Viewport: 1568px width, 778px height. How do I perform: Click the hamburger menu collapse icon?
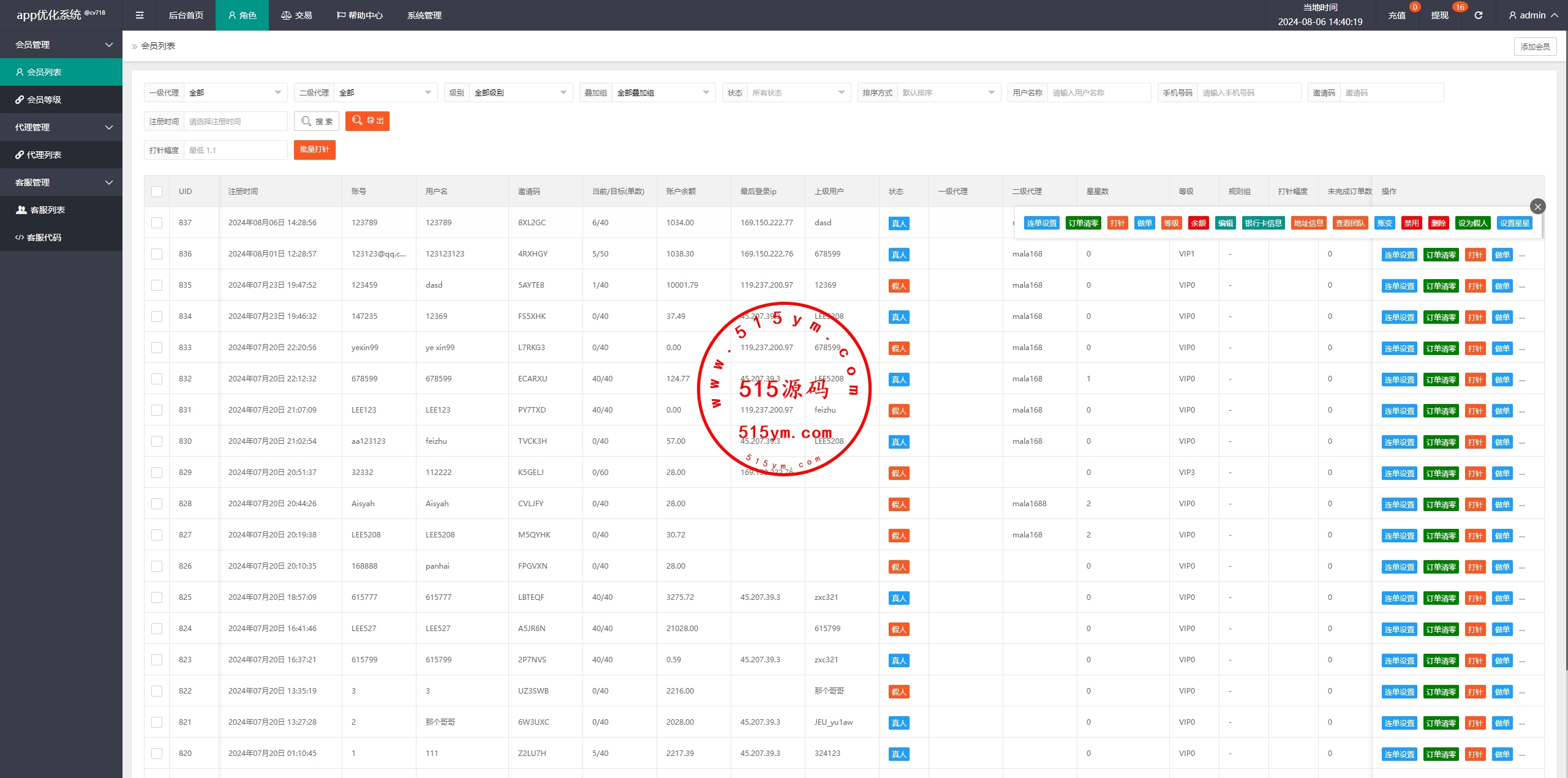pos(140,15)
